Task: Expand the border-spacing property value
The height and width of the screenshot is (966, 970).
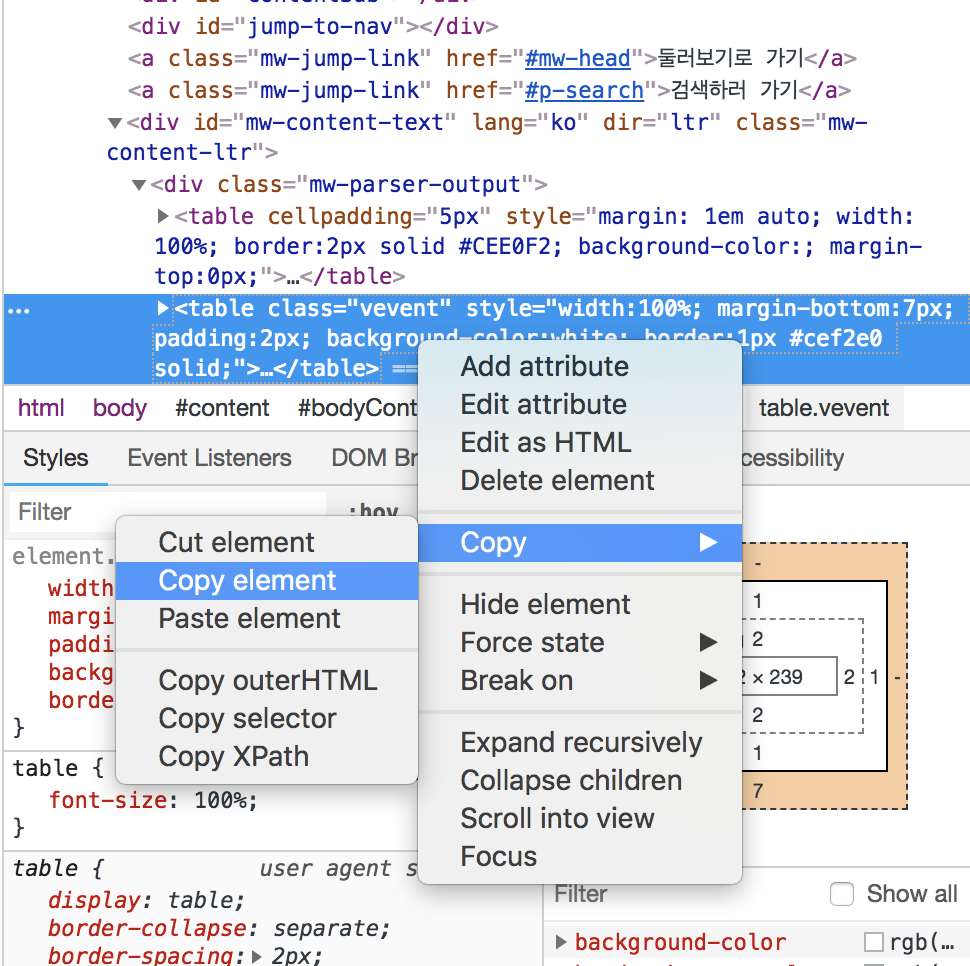Action: (257, 956)
